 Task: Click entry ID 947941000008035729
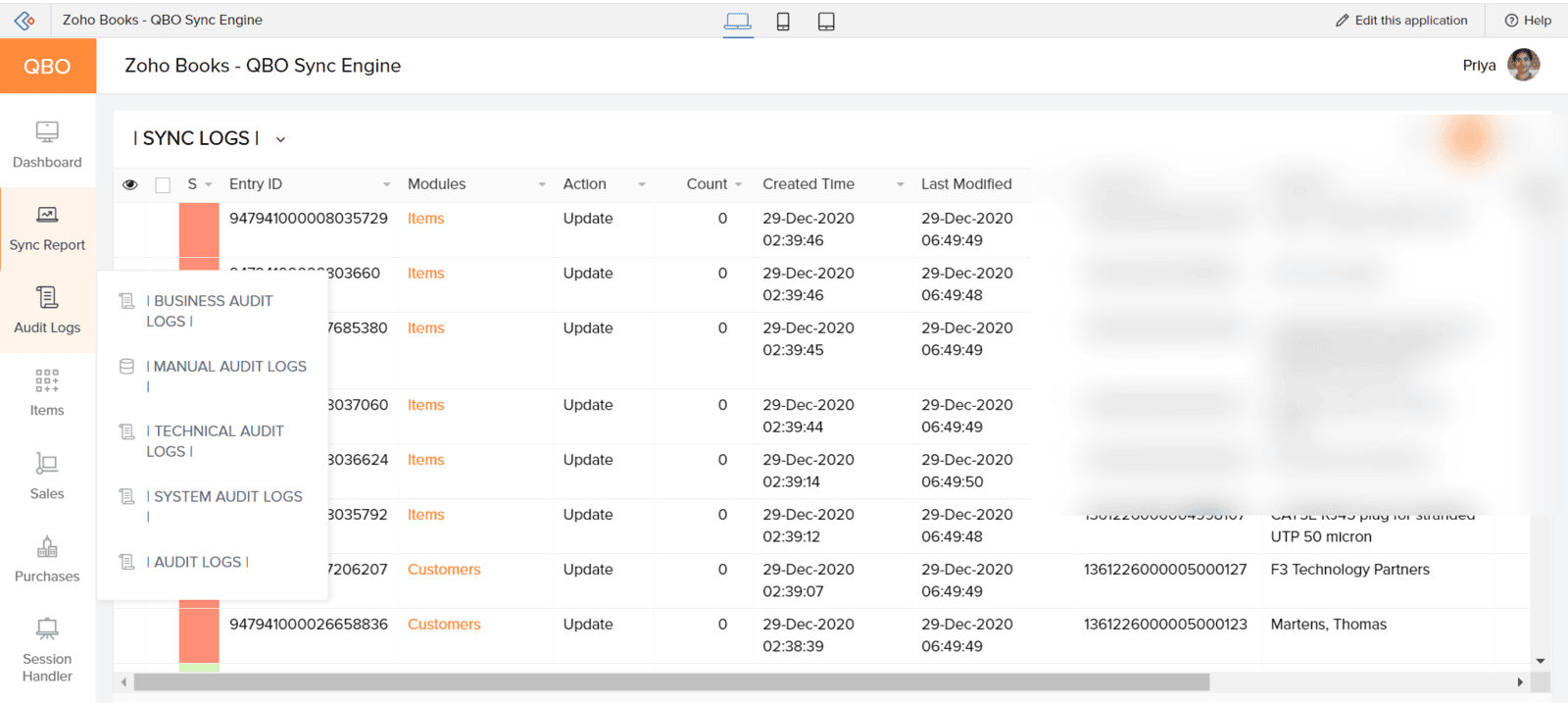tap(309, 219)
